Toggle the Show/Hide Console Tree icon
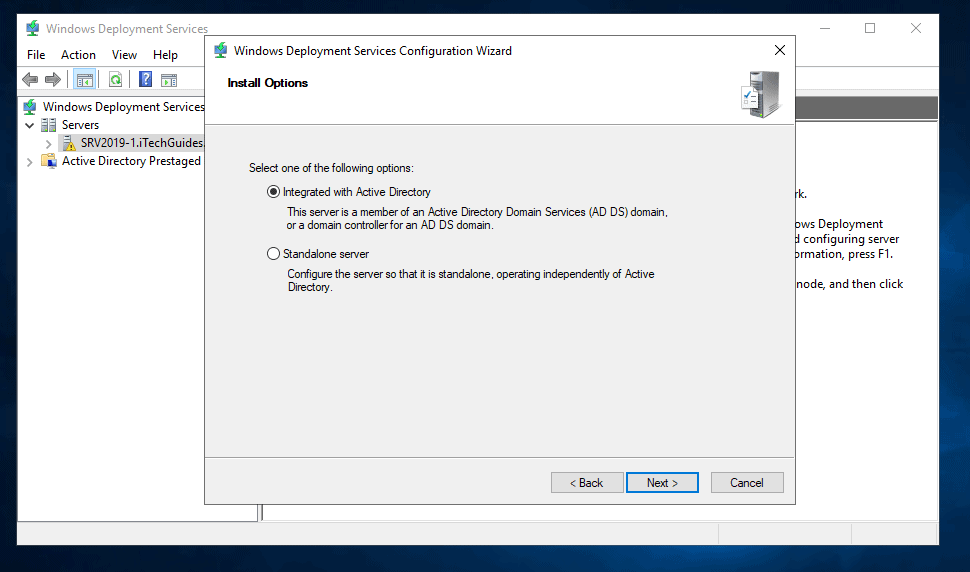The width and height of the screenshot is (970, 572). 85,79
